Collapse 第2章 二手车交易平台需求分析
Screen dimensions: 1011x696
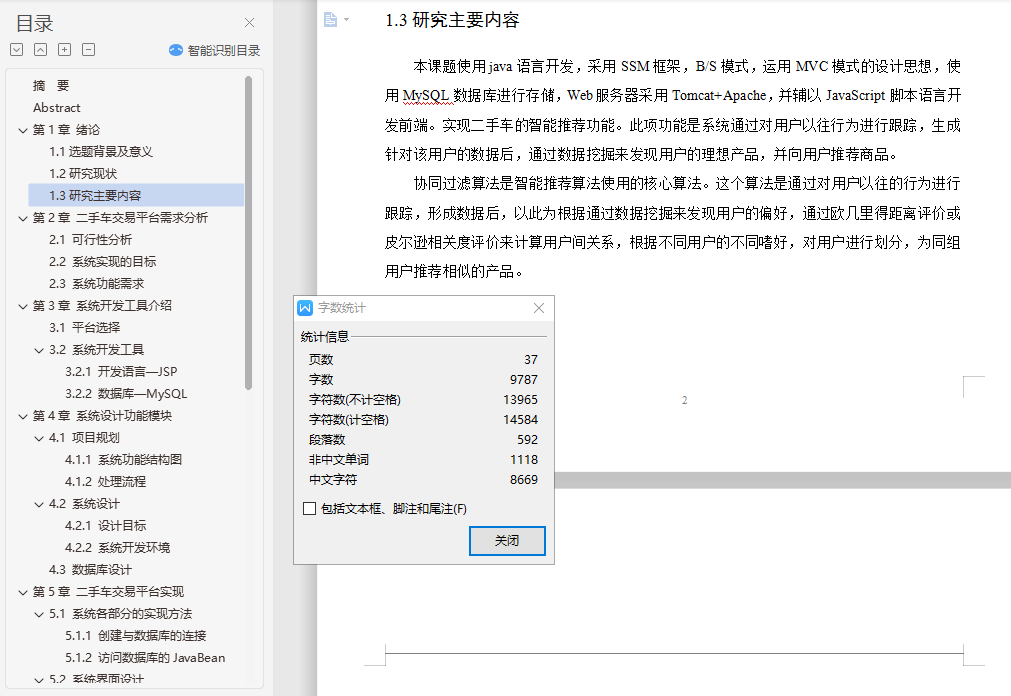tap(23, 218)
